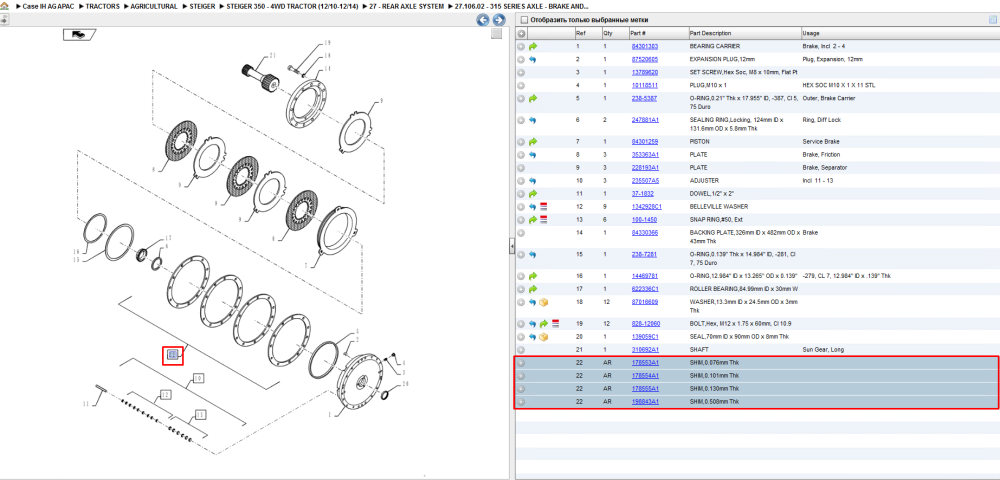Click package box icon on WASHER row

click(544, 302)
